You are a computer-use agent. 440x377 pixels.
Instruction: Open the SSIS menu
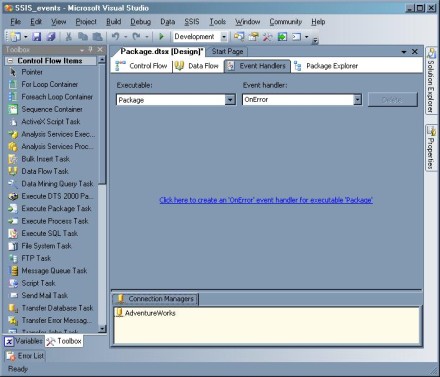pyautogui.click(x=192, y=22)
